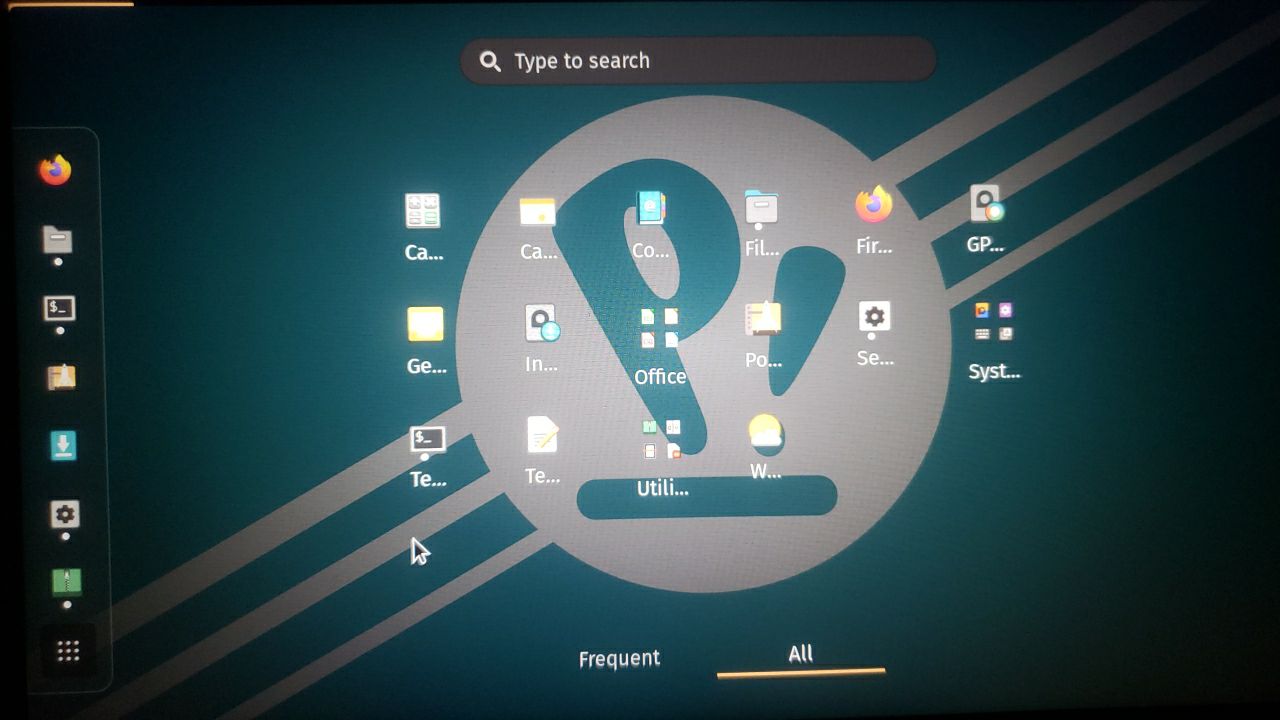This screenshot has height=720, width=1280.
Task: Open the yellow Geary mail app
Action: [425, 325]
